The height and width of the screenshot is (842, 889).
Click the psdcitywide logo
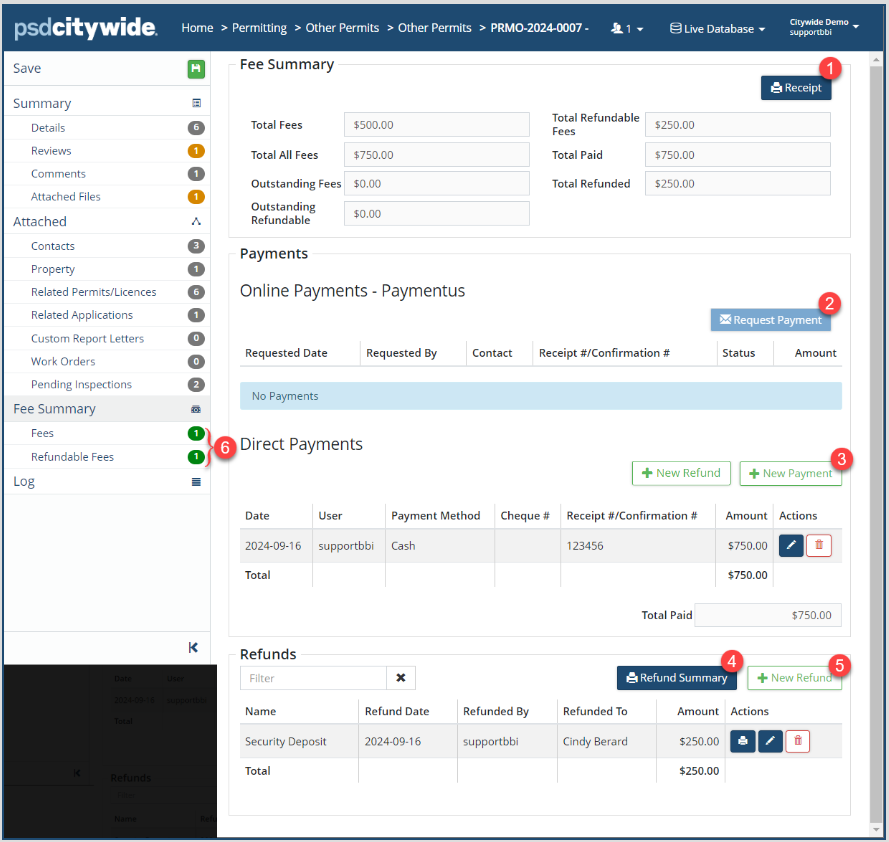click(86, 28)
